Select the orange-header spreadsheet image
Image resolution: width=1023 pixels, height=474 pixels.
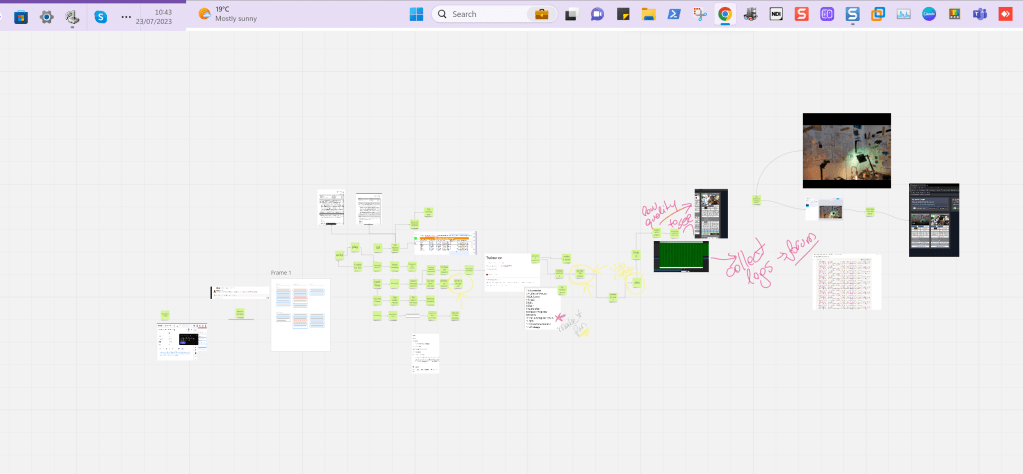[x=446, y=243]
